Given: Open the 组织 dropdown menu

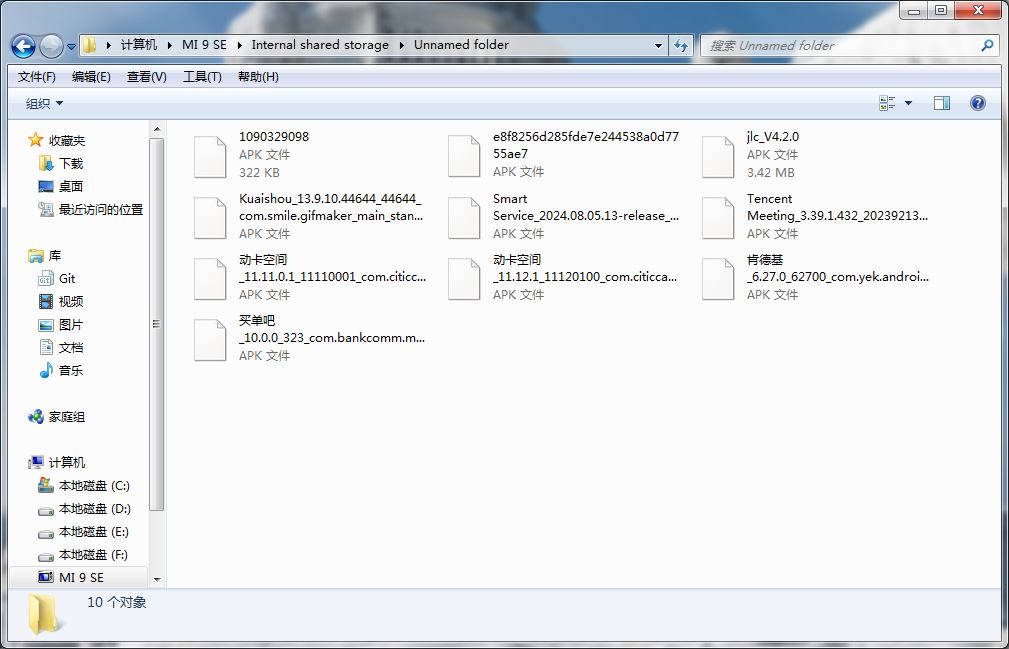Looking at the screenshot, I should 44,104.
